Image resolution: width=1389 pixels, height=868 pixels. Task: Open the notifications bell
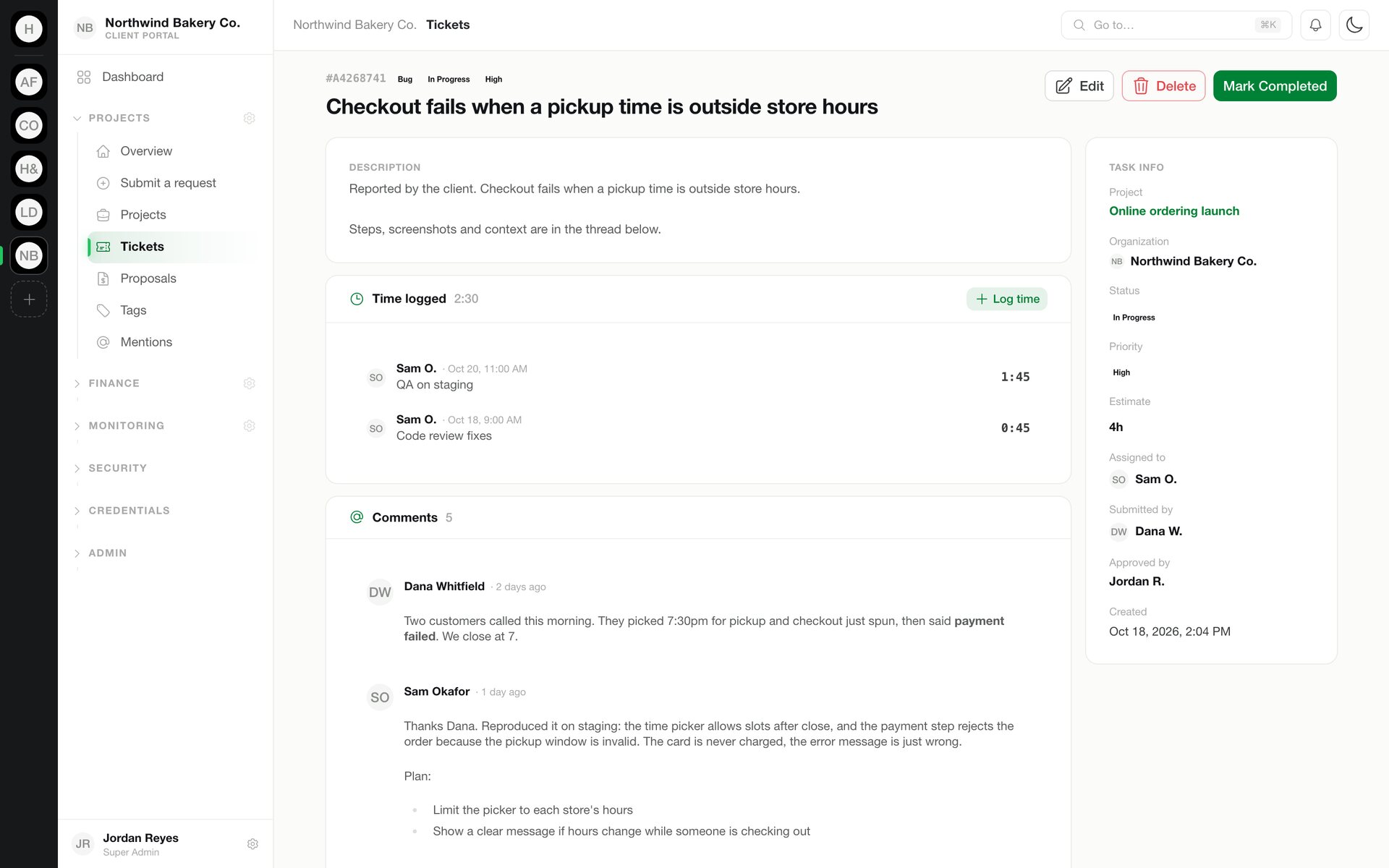coord(1315,25)
